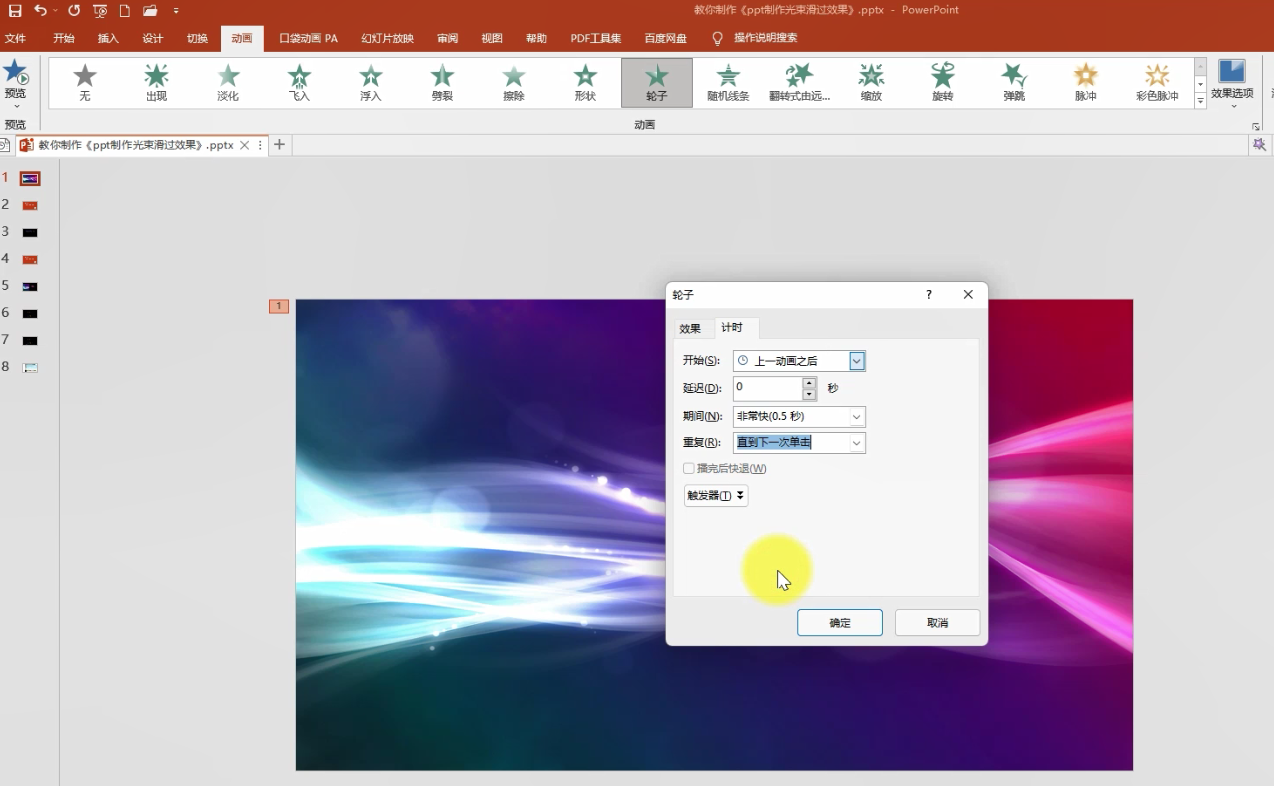The image size is (1274, 786).
Task: Click the 取消 (Cancel) button
Action: click(937, 623)
